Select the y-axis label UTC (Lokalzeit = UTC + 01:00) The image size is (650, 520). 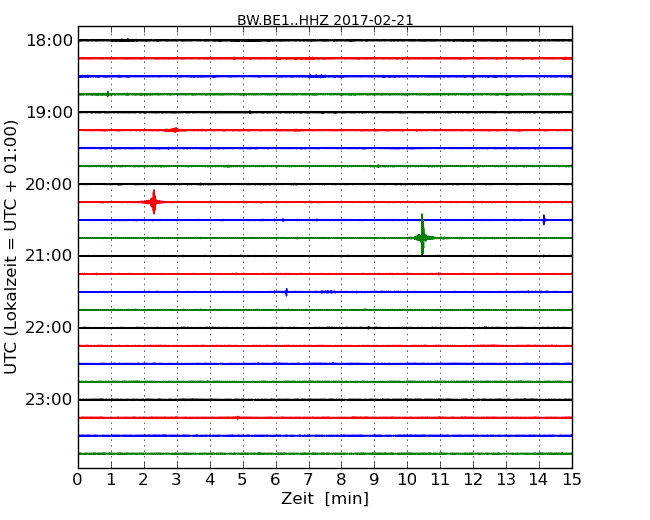point(11,247)
